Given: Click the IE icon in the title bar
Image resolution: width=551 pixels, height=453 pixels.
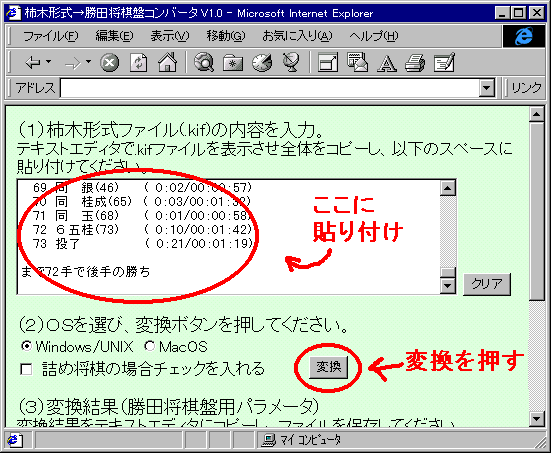Looking at the screenshot, I should click(13, 13).
